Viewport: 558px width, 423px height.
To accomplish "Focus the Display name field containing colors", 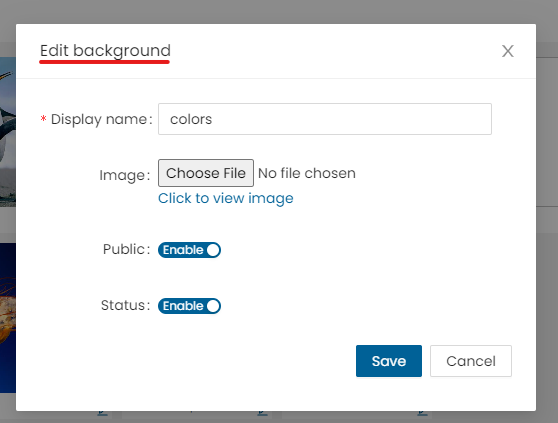I will (325, 119).
